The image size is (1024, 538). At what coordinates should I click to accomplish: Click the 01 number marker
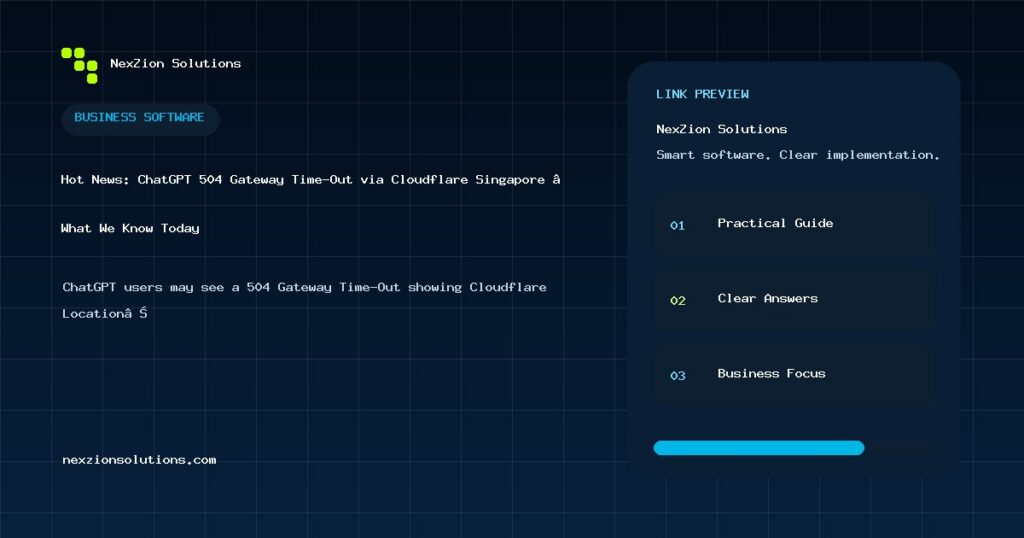coord(677,225)
